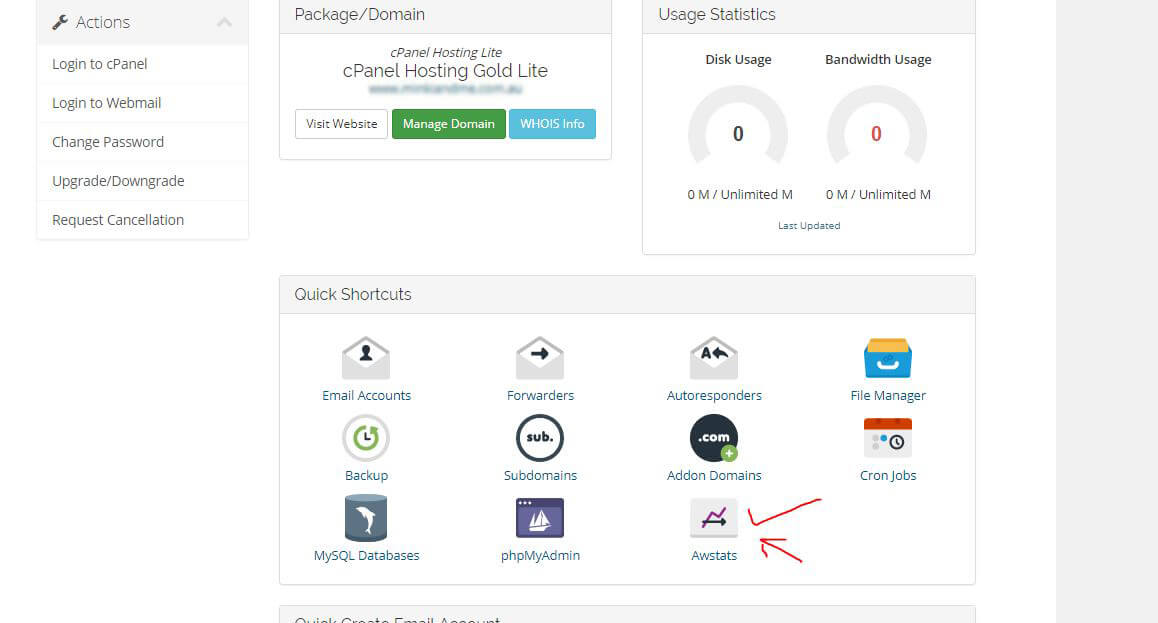
Task: Click the 'cPanel Hosting Gold Lite' title
Action: click(445, 71)
